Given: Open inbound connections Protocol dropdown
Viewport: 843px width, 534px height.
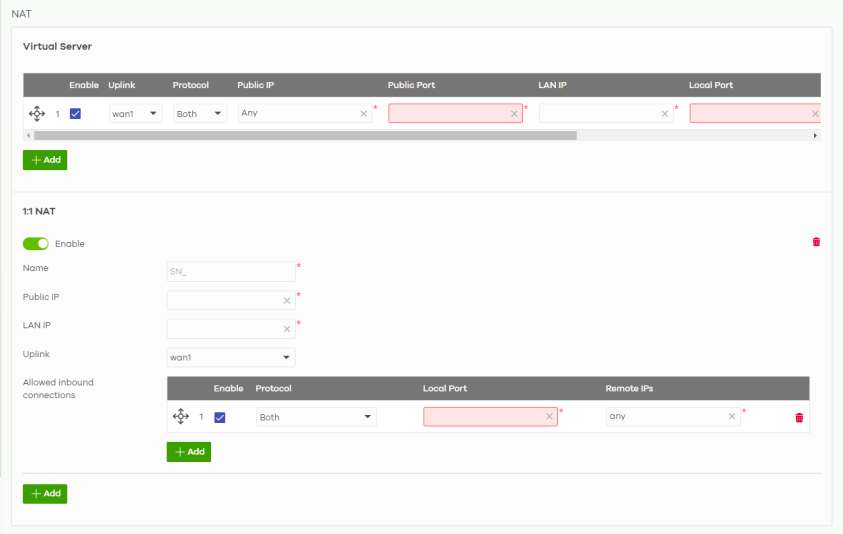Looking at the screenshot, I should point(316,417).
